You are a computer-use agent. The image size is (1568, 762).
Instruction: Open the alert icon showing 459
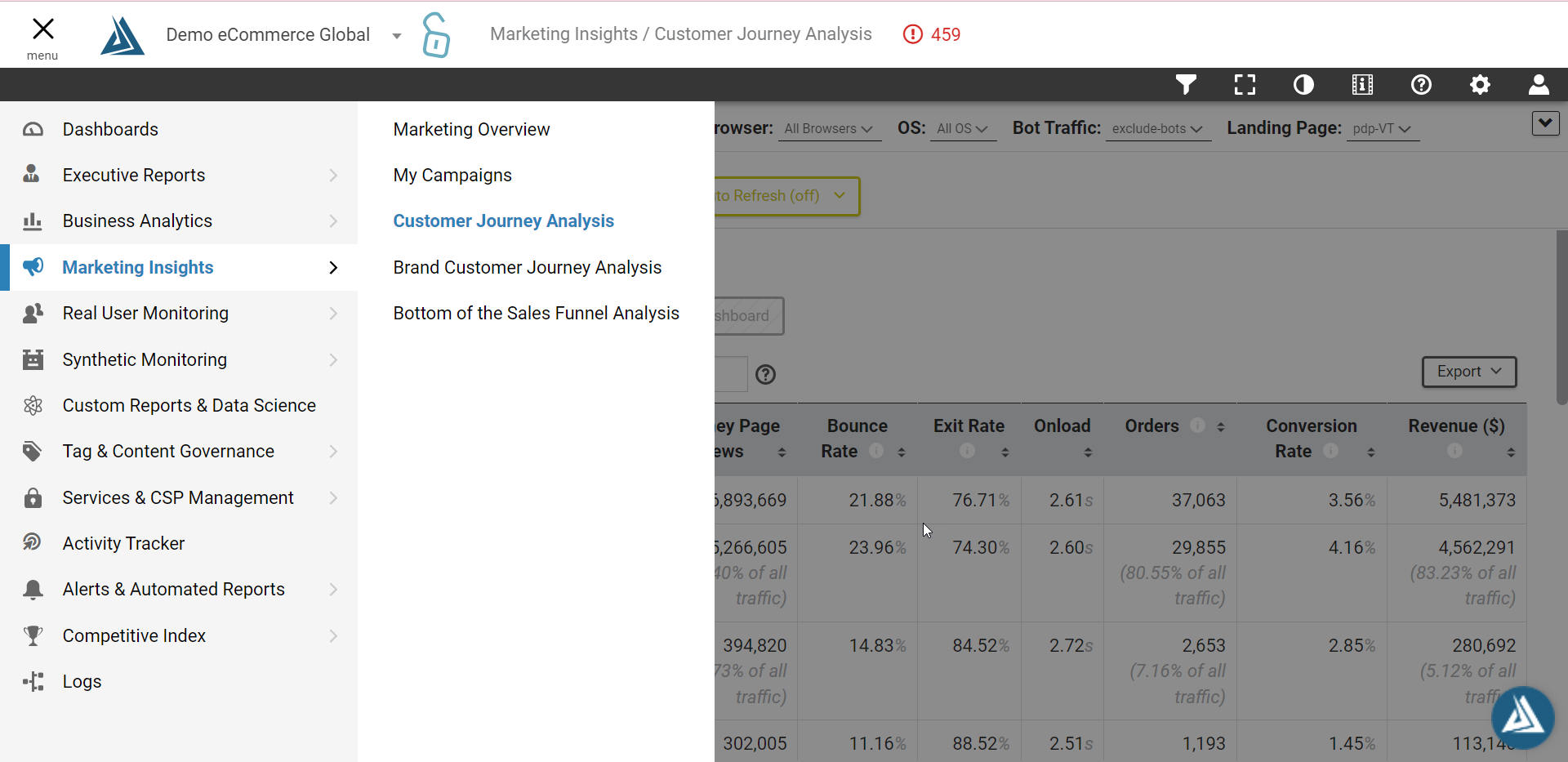[x=932, y=34]
